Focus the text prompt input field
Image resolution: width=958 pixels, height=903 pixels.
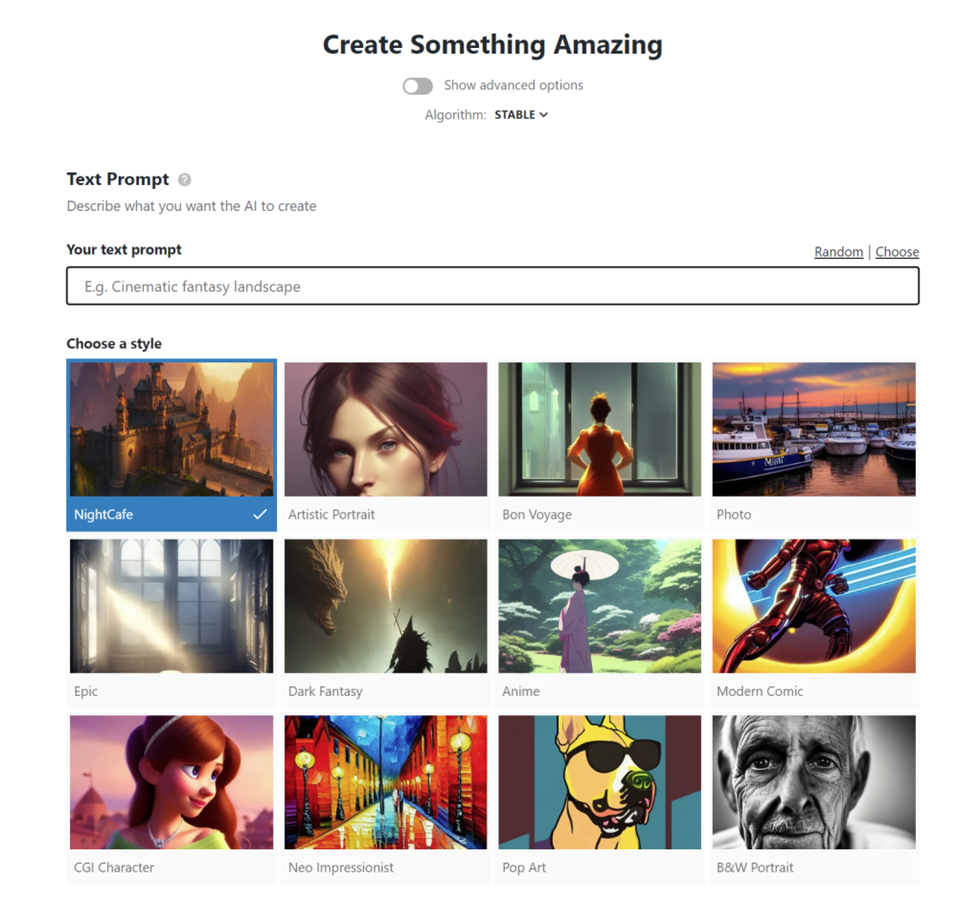click(x=492, y=286)
